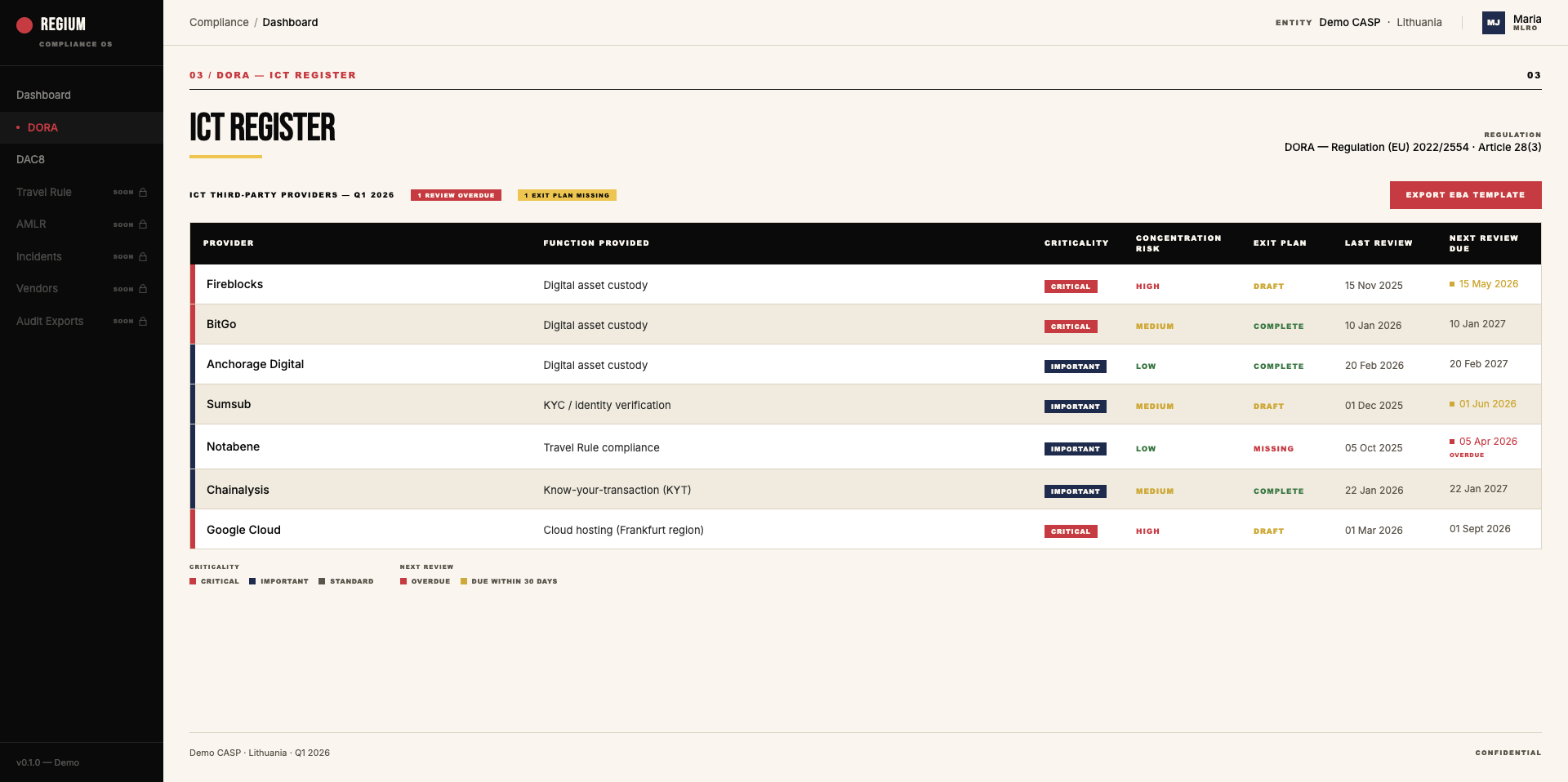Click Draft exit plan in Sumsub row
1568x782 pixels.
tap(1268, 407)
